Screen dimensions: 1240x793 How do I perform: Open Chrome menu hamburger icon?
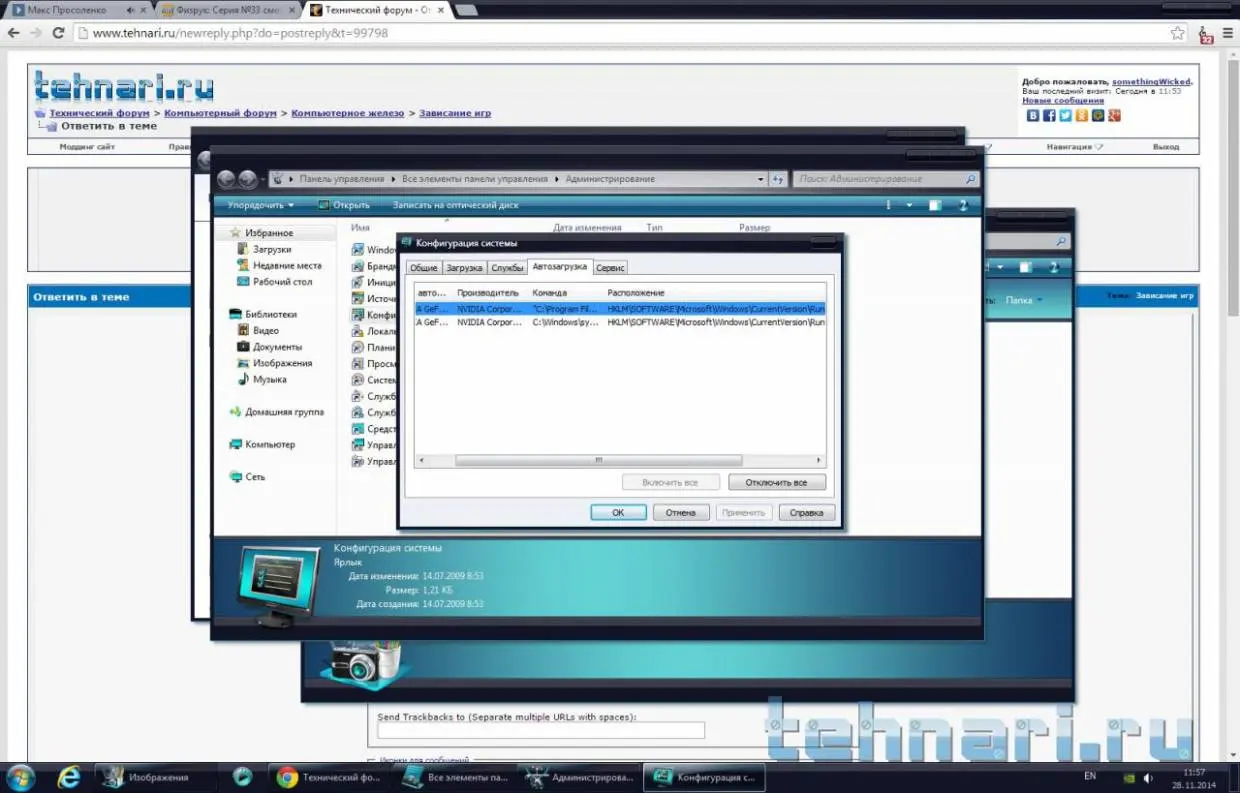point(1226,33)
